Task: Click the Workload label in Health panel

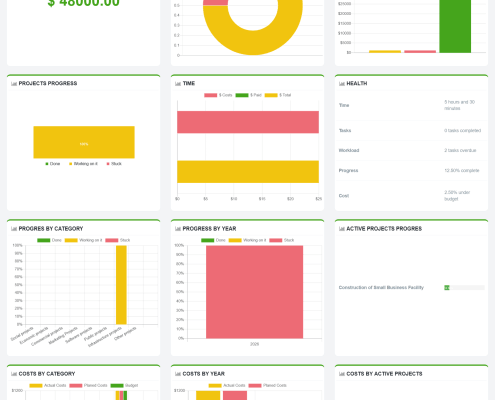Action: pyautogui.click(x=349, y=150)
